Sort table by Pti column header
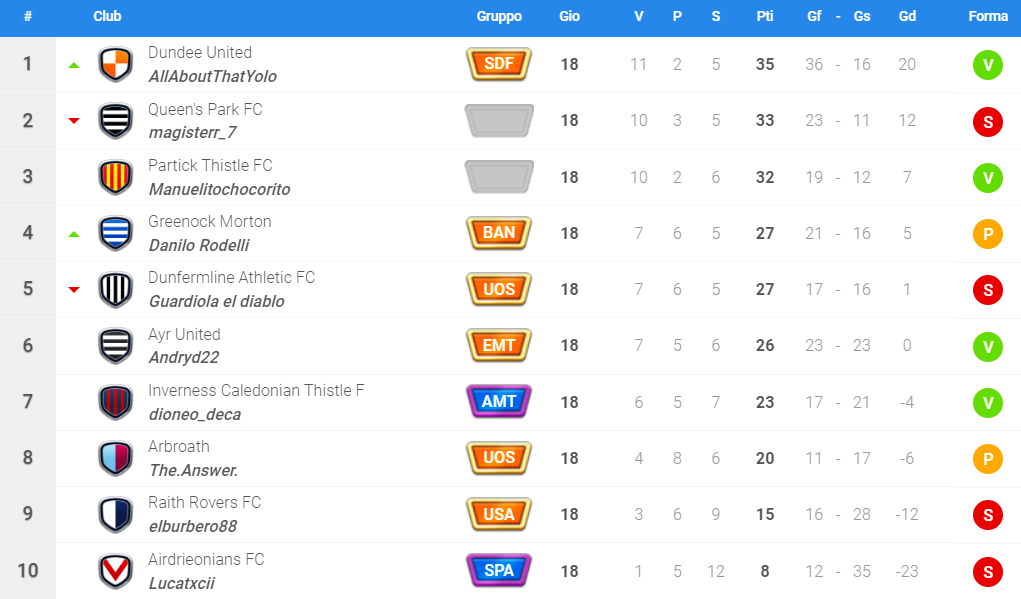This screenshot has width=1021, height=599. 765,17
